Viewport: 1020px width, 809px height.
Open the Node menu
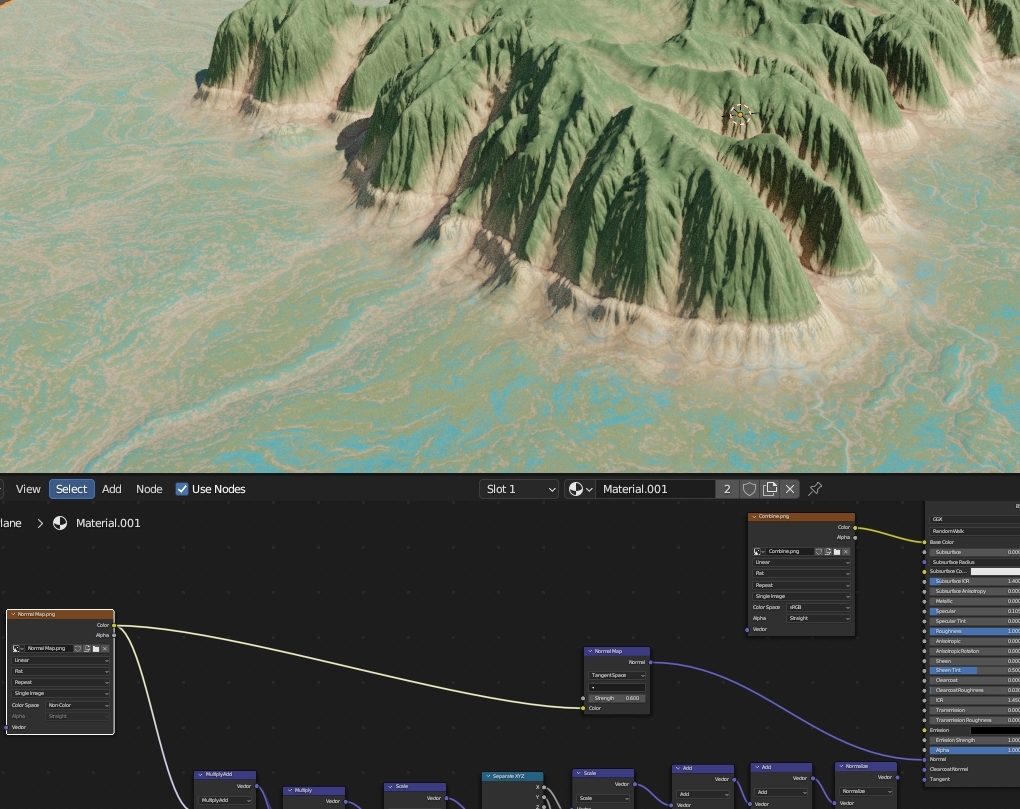149,489
